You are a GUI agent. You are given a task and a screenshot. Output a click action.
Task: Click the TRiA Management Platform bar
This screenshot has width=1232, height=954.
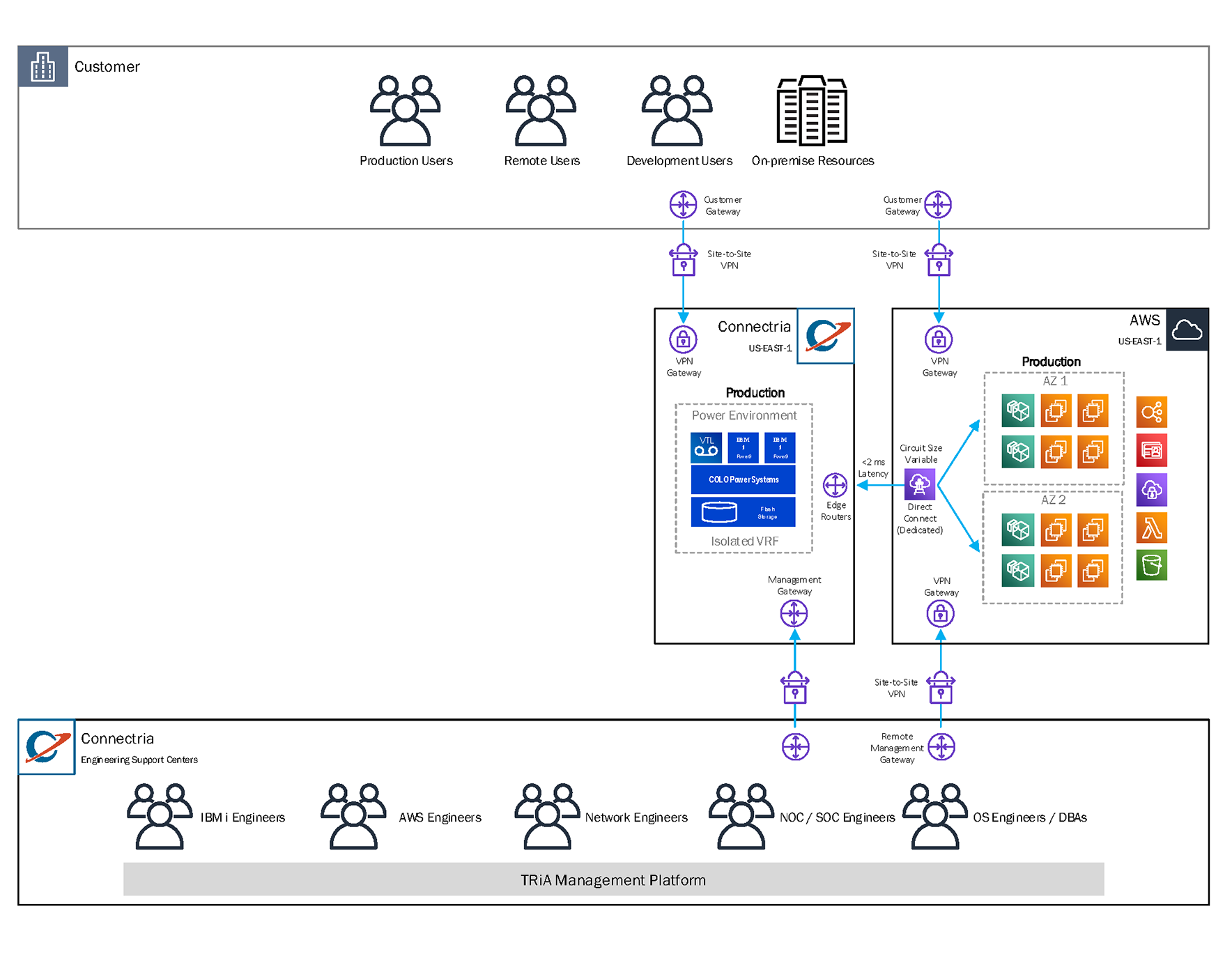pyautogui.click(x=613, y=879)
